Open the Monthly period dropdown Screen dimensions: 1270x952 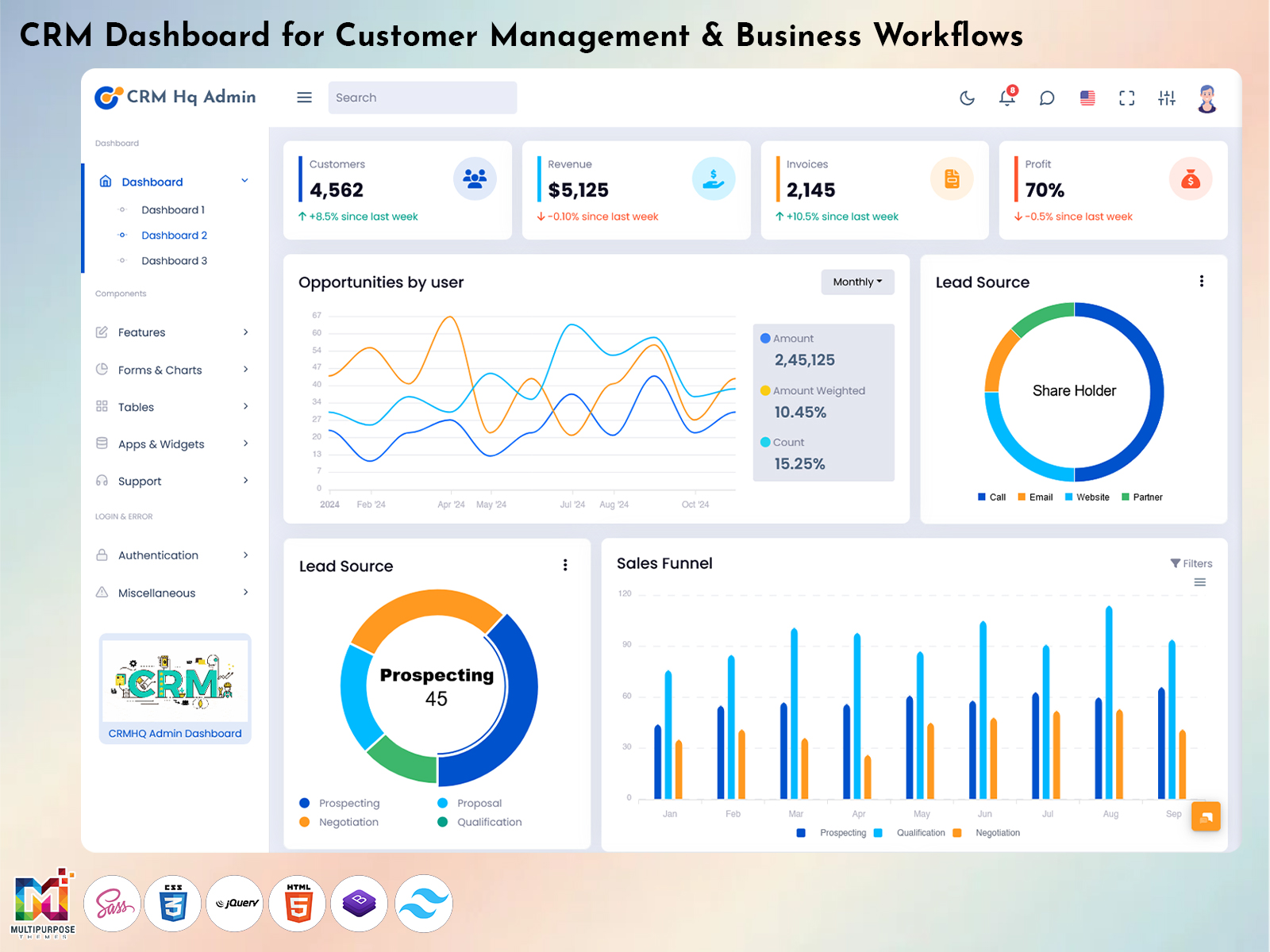click(857, 282)
